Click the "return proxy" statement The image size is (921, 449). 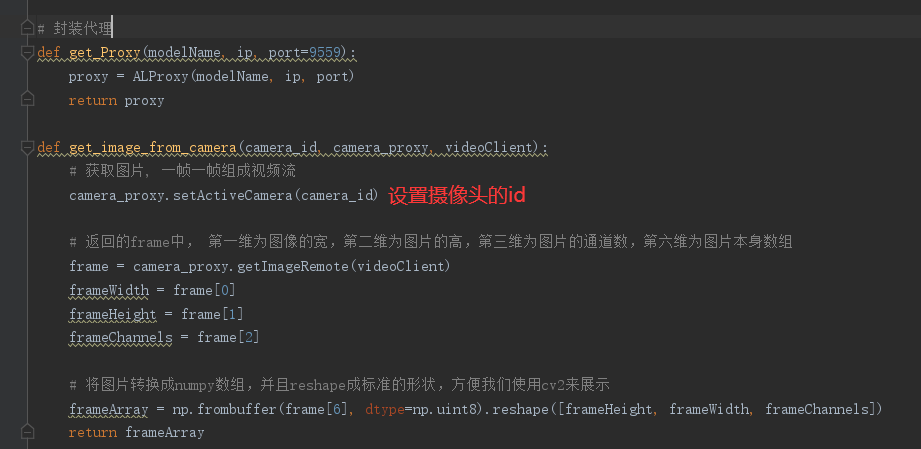pyautogui.click(x=116, y=100)
